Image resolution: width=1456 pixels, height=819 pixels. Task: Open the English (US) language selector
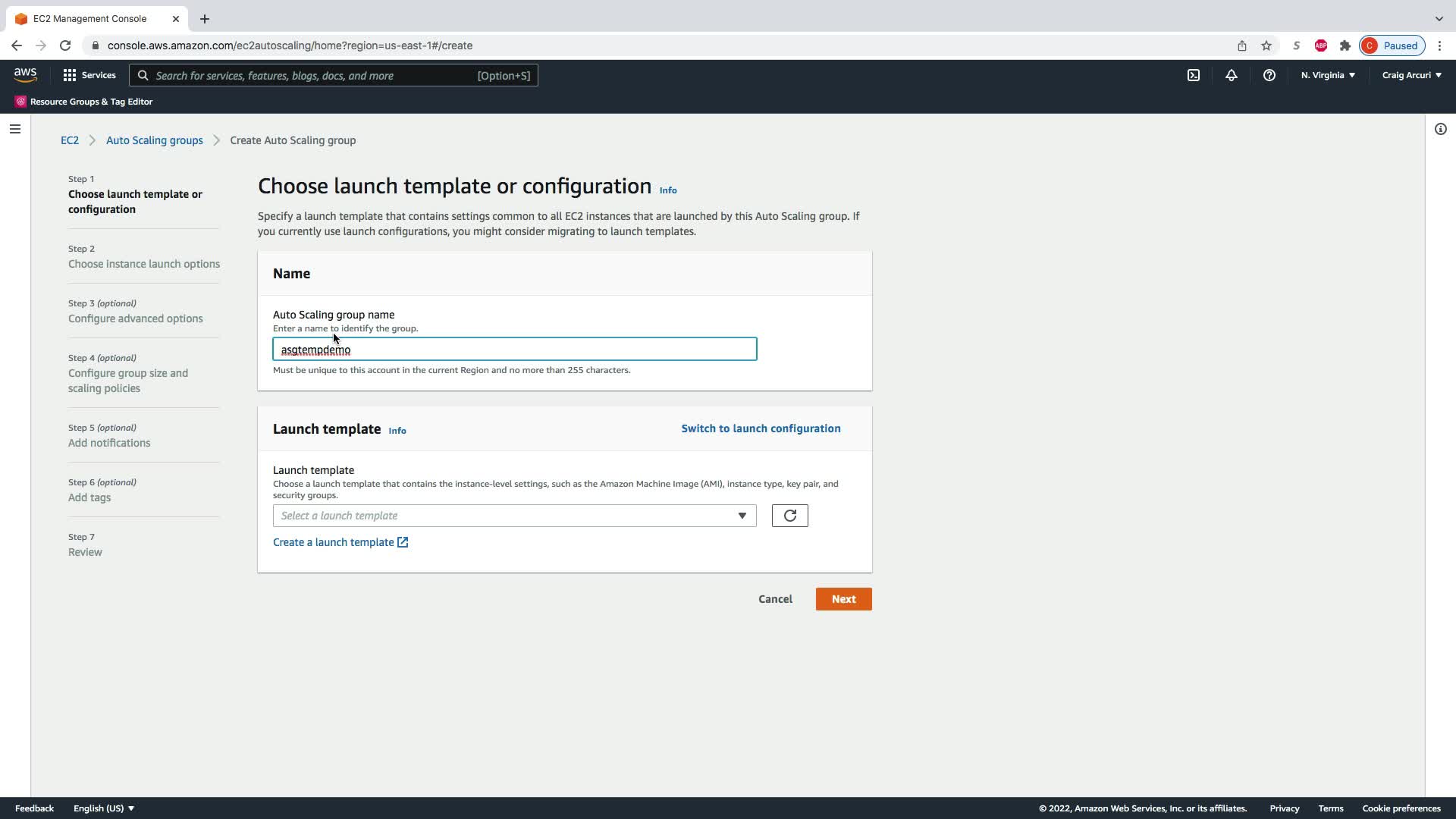click(104, 808)
